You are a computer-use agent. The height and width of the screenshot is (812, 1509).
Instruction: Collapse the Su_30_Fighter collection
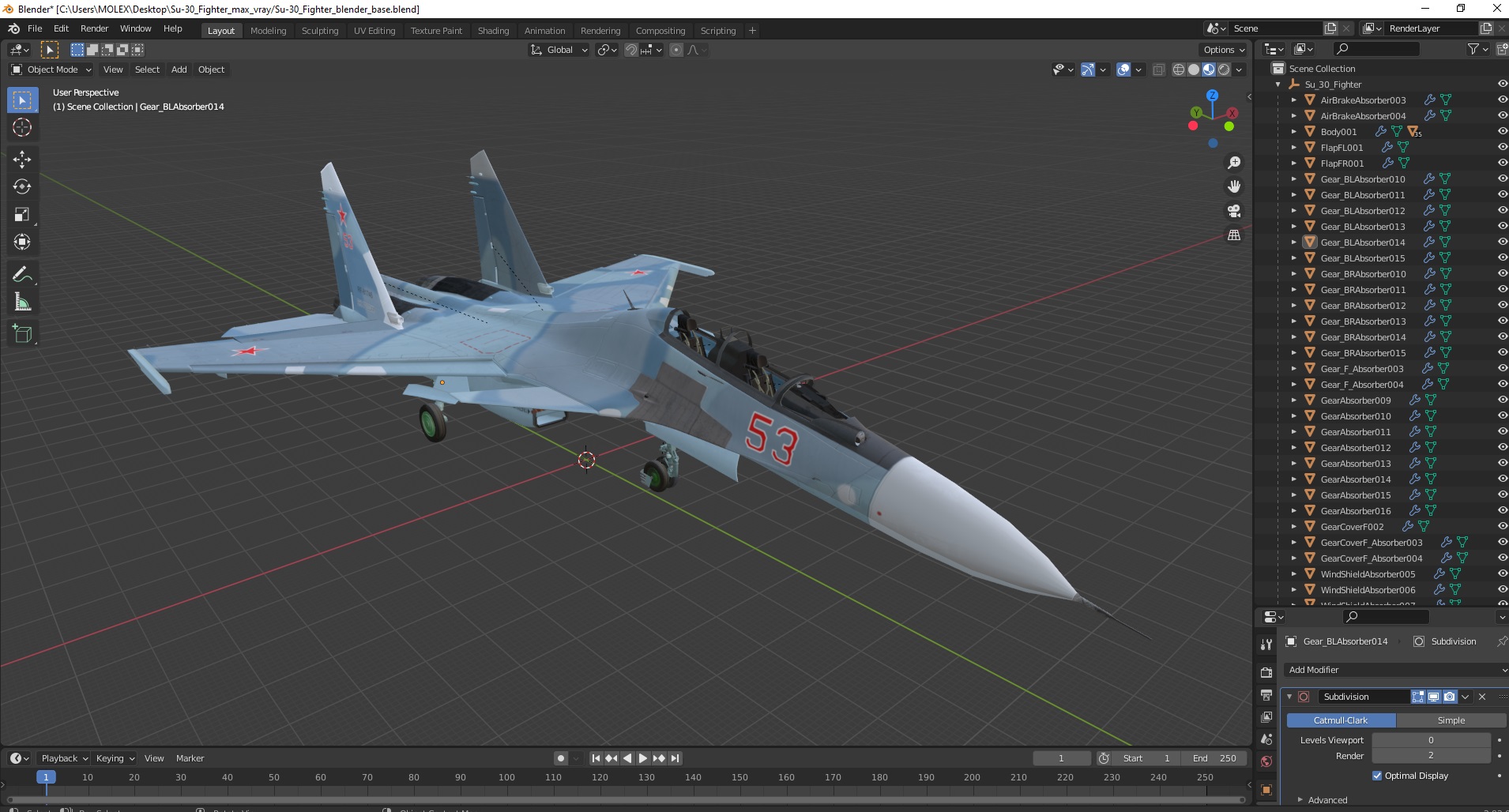tap(1278, 84)
